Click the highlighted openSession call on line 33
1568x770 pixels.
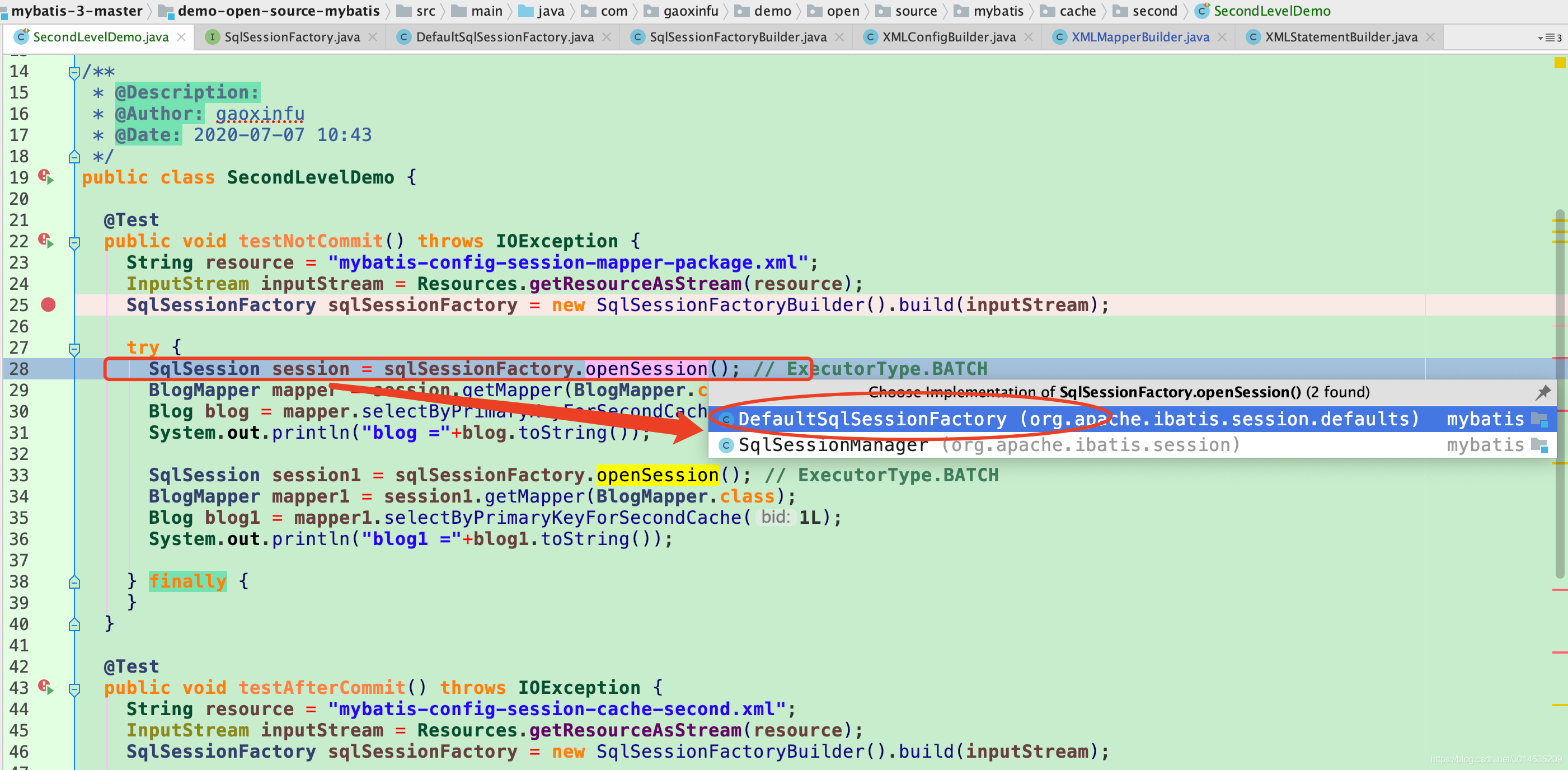(658, 475)
